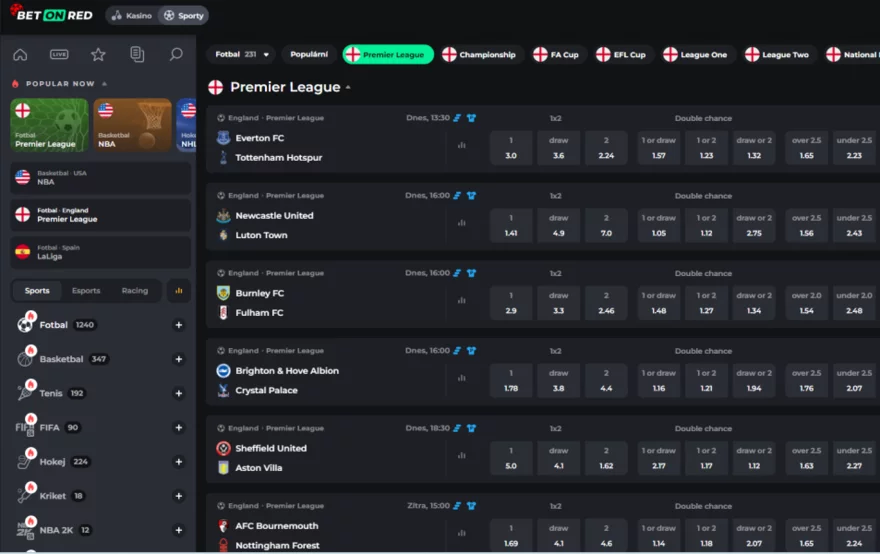Open favorites star icon
The image size is (880, 554).
(x=98, y=54)
